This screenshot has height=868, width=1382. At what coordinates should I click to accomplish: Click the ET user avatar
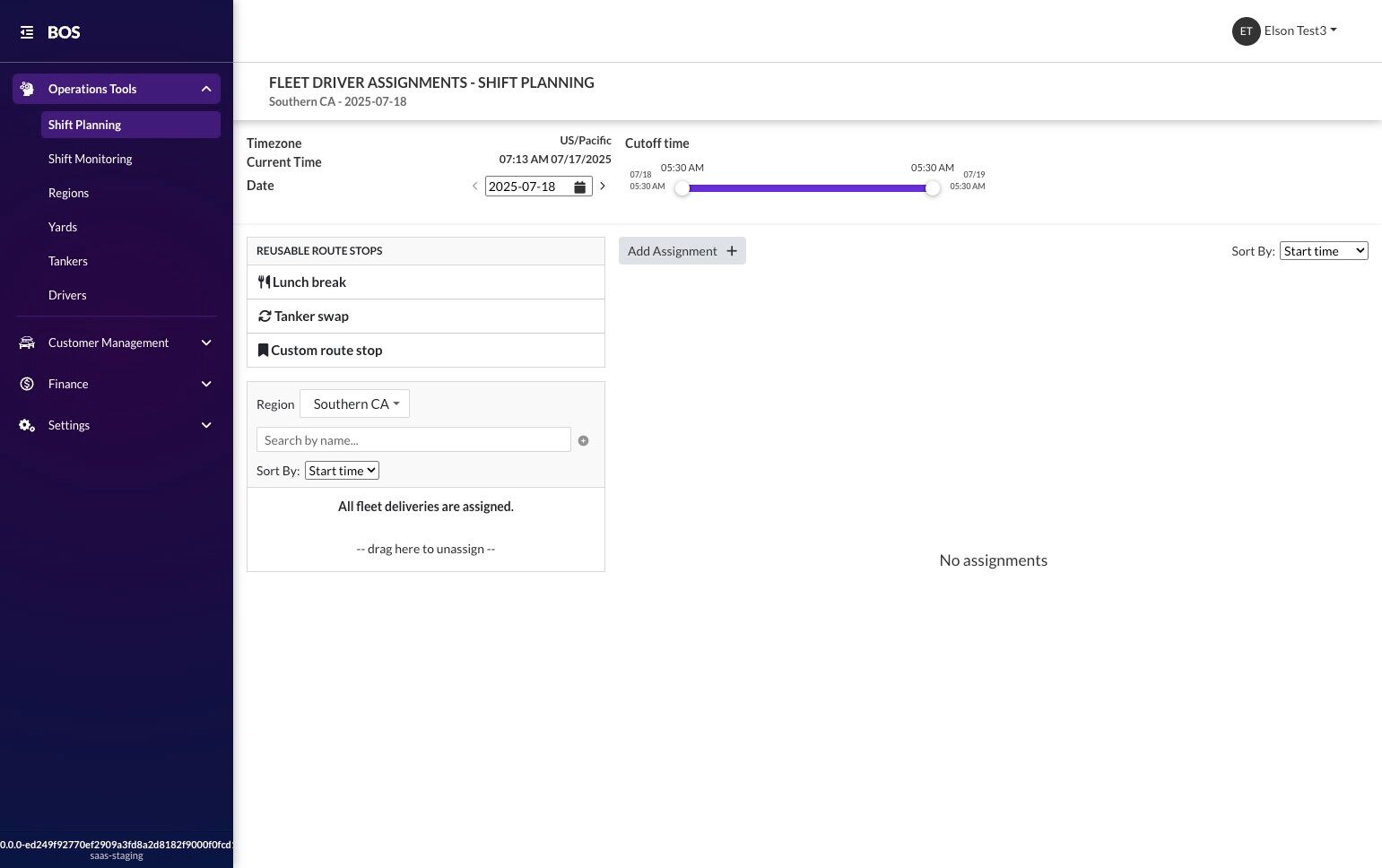(1246, 31)
